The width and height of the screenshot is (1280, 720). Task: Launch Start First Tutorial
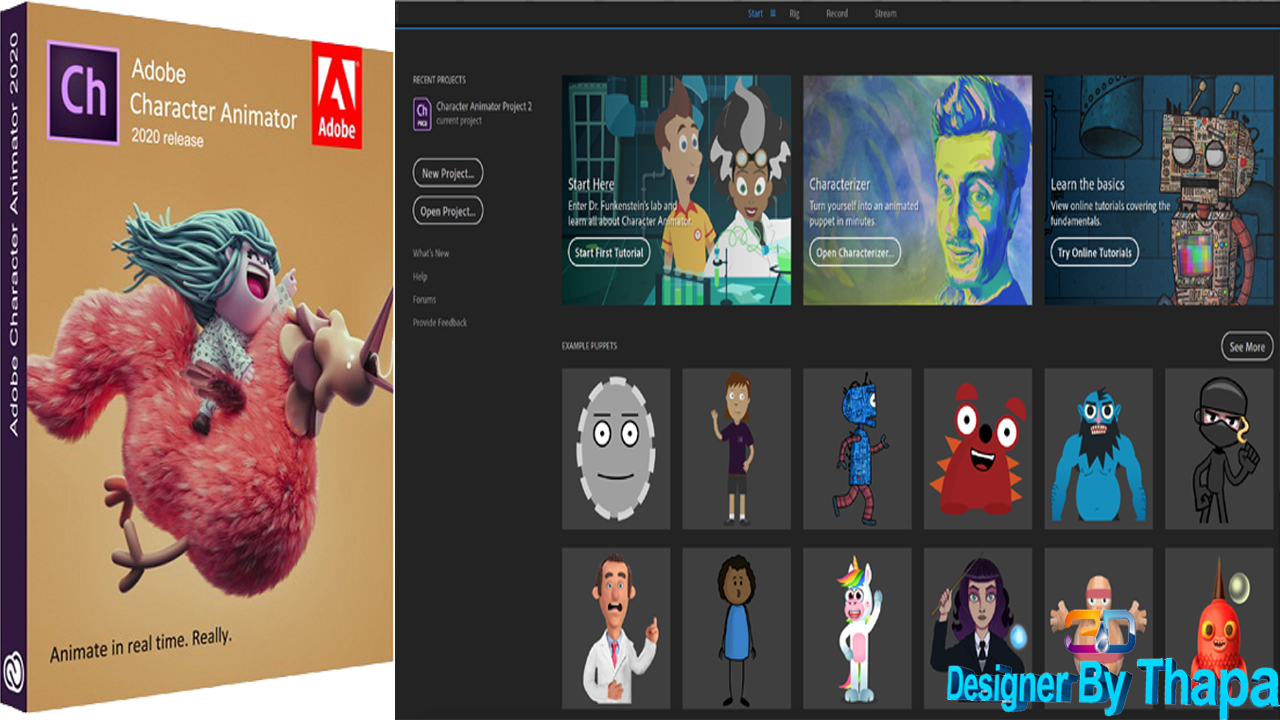point(609,253)
